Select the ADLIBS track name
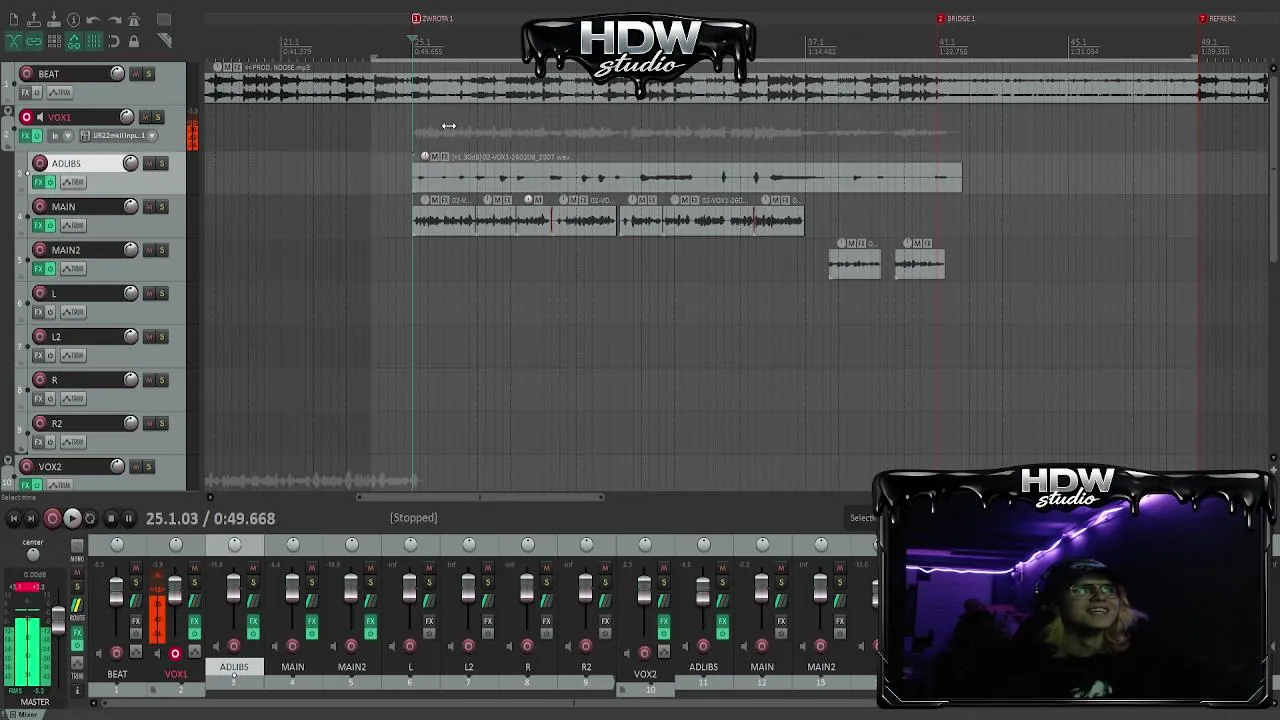Image resolution: width=1280 pixels, height=720 pixels. click(x=66, y=163)
